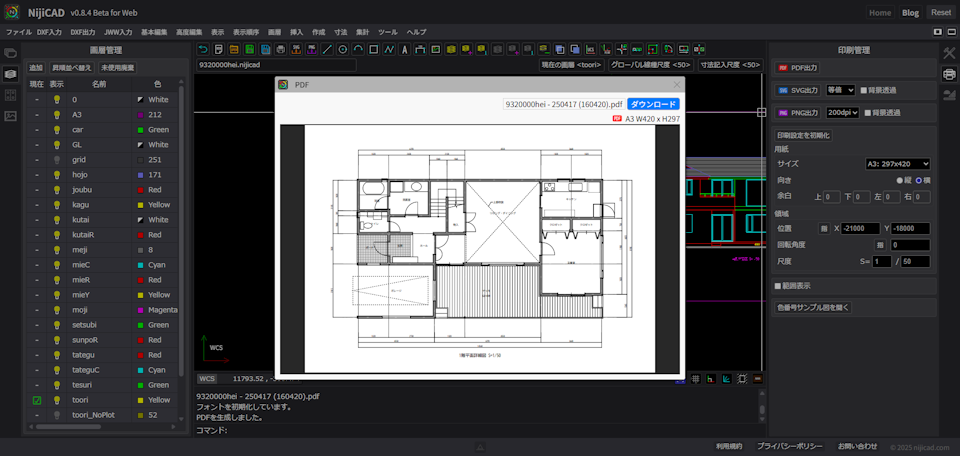The image size is (960, 456).
Task: Click the 寸法記入尺度 <50> selector
Action: (x=730, y=65)
